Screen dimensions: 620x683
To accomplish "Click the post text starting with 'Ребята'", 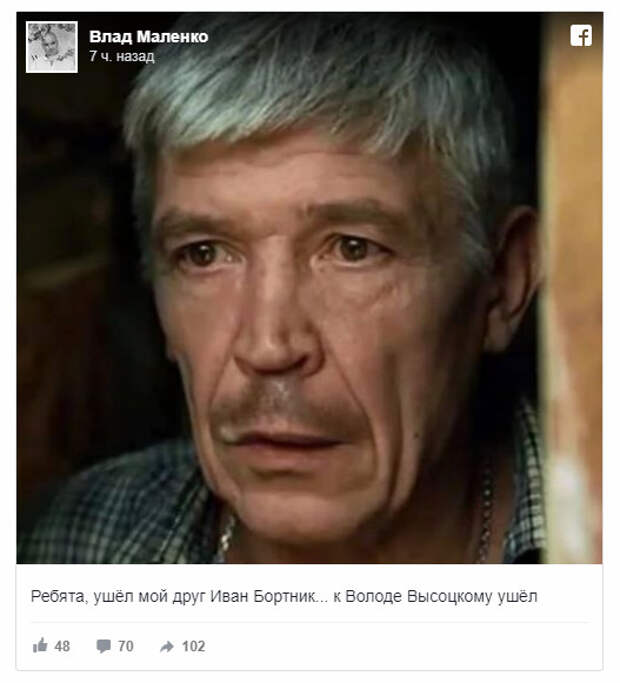I will click(x=284, y=596).
